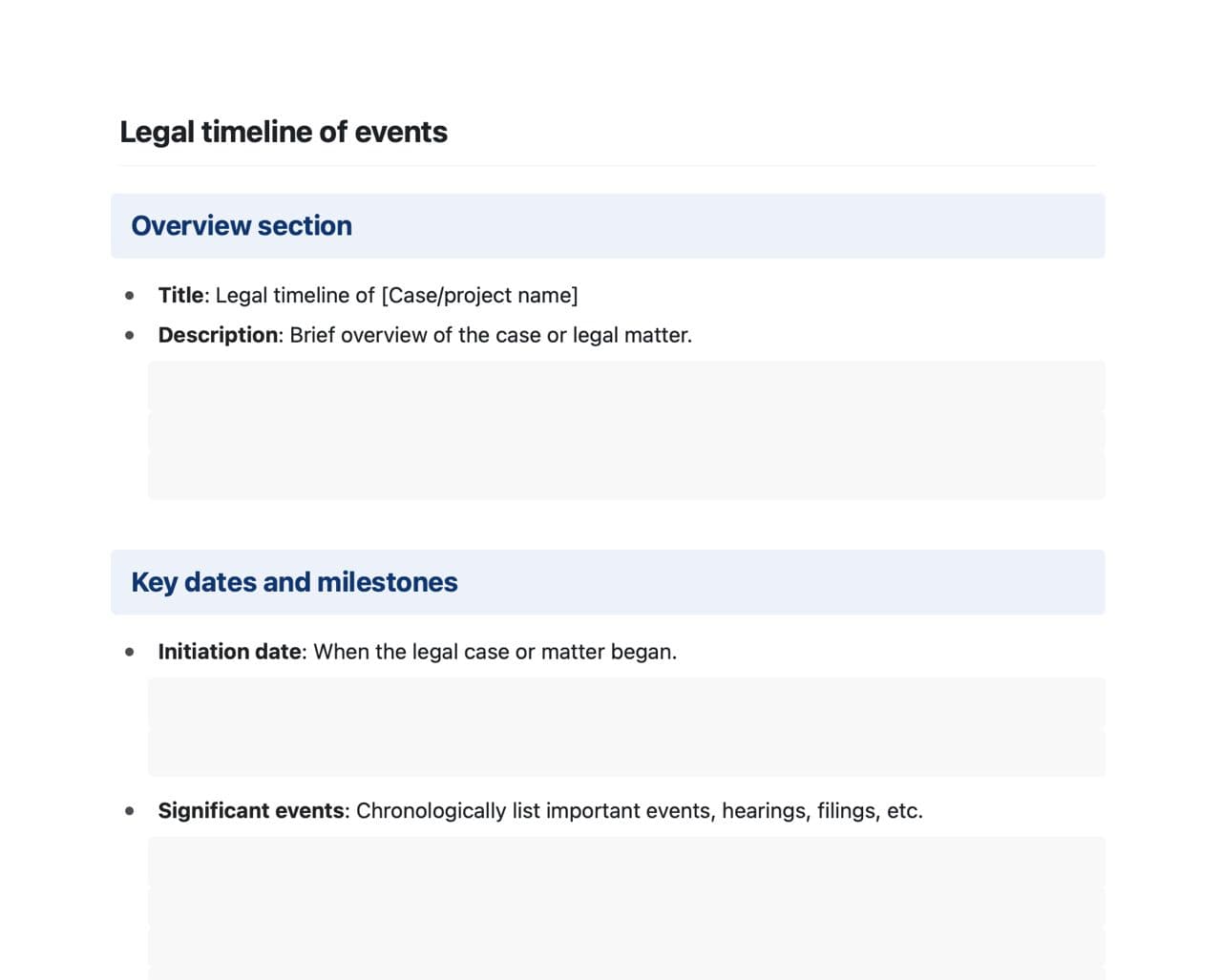Viewport: 1222px width, 980px height.
Task: Click the bullet point beside "Description"
Action: coord(130,336)
